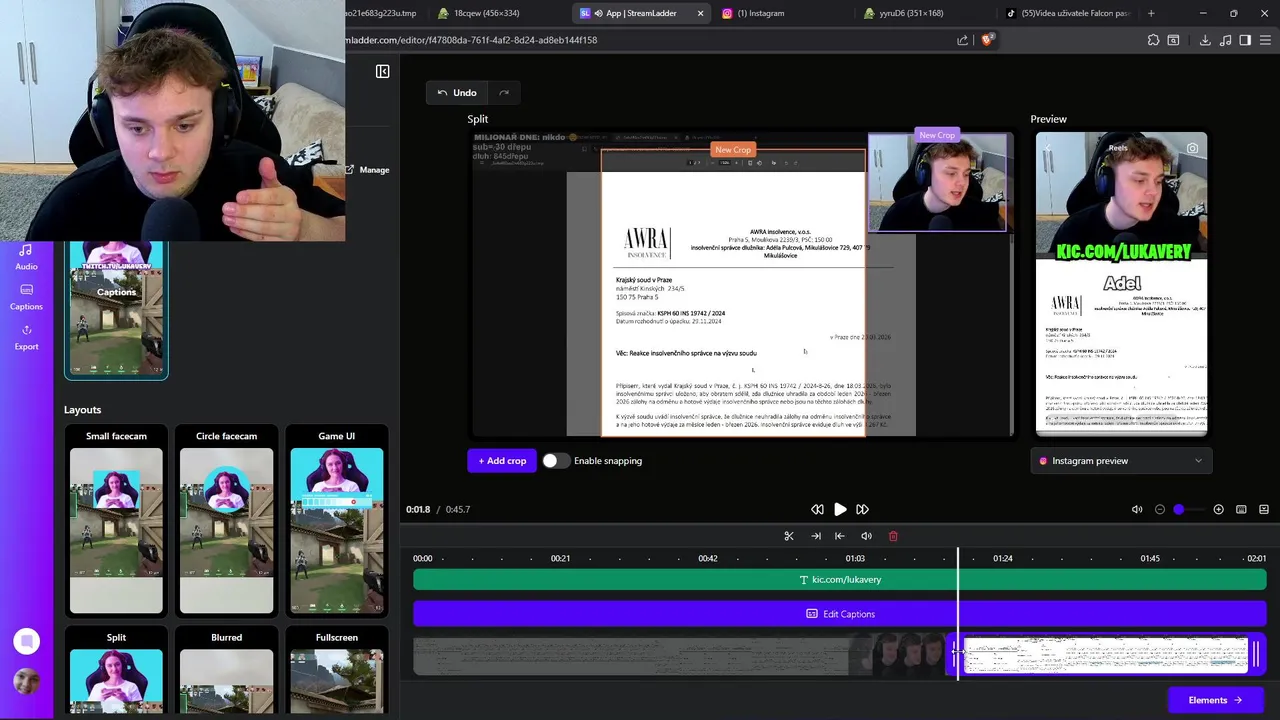Image resolution: width=1280 pixels, height=720 pixels.
Task: Click the redo arrow icon
Action: click(504, 93)
